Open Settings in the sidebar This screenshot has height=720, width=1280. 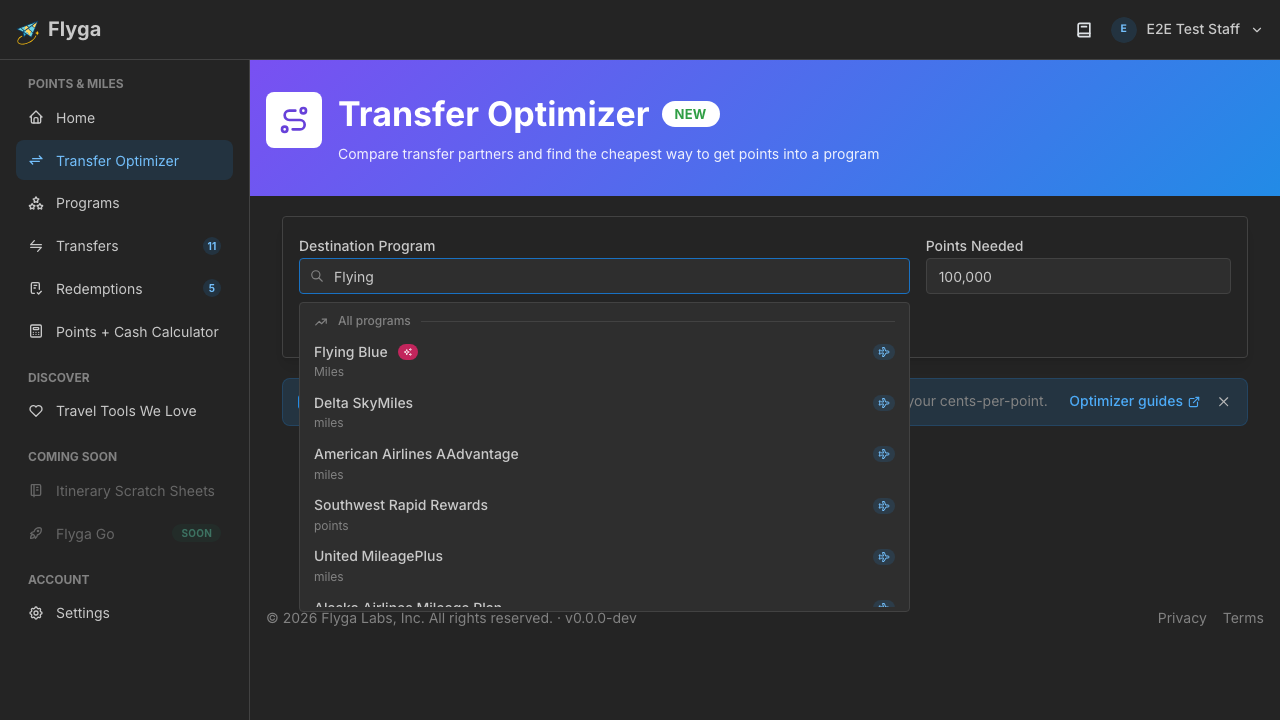[x=124, y=613]
